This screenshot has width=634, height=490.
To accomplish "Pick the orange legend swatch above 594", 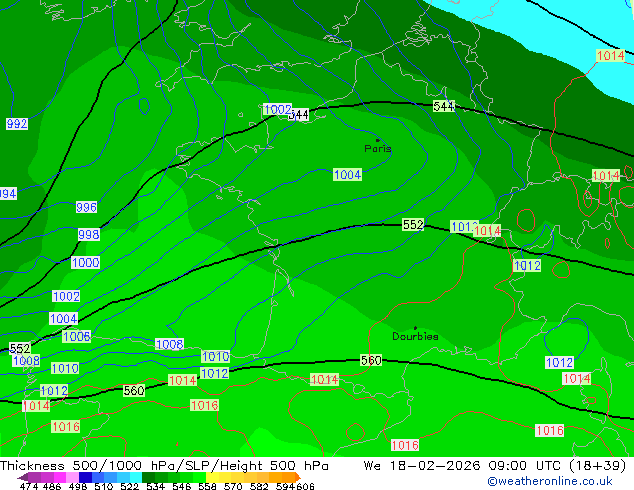I will (x=289, y=477).
